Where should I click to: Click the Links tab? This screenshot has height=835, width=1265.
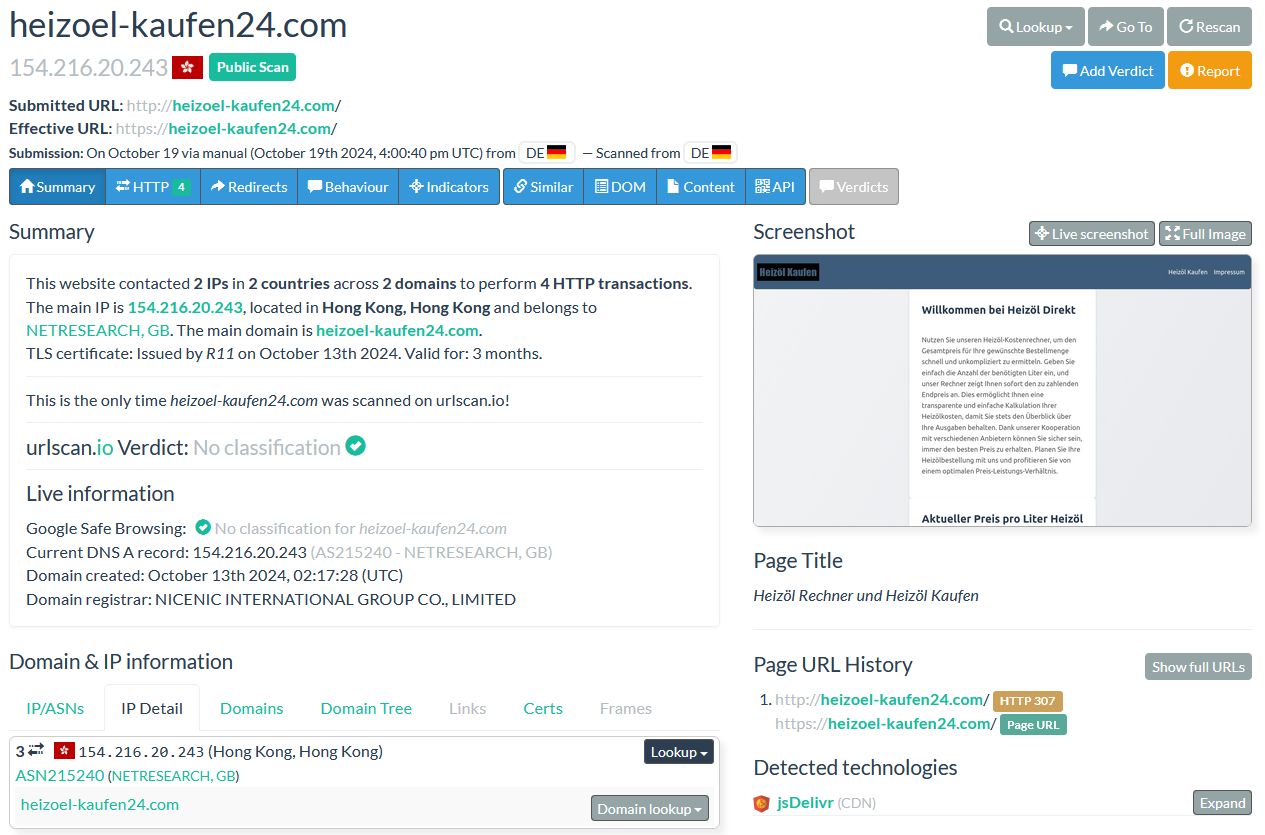[x=467, y=708]
